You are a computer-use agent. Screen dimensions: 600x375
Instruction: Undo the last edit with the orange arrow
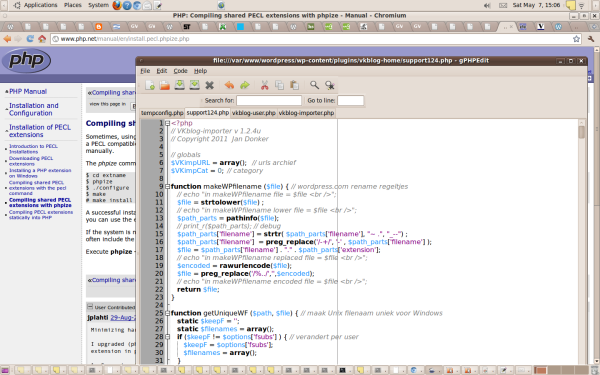[x=229, y=85]
